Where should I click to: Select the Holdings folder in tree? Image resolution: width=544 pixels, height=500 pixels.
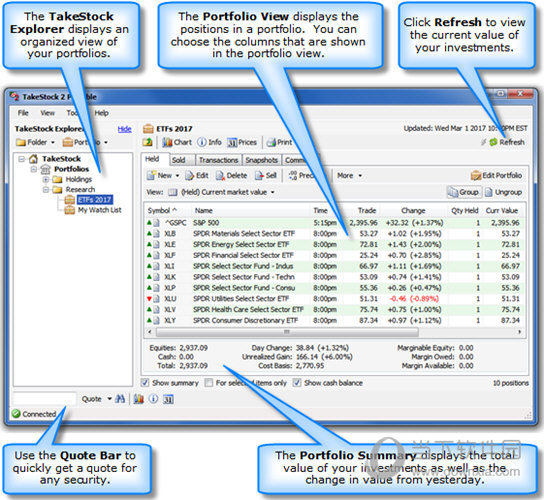tap(79, 179)
